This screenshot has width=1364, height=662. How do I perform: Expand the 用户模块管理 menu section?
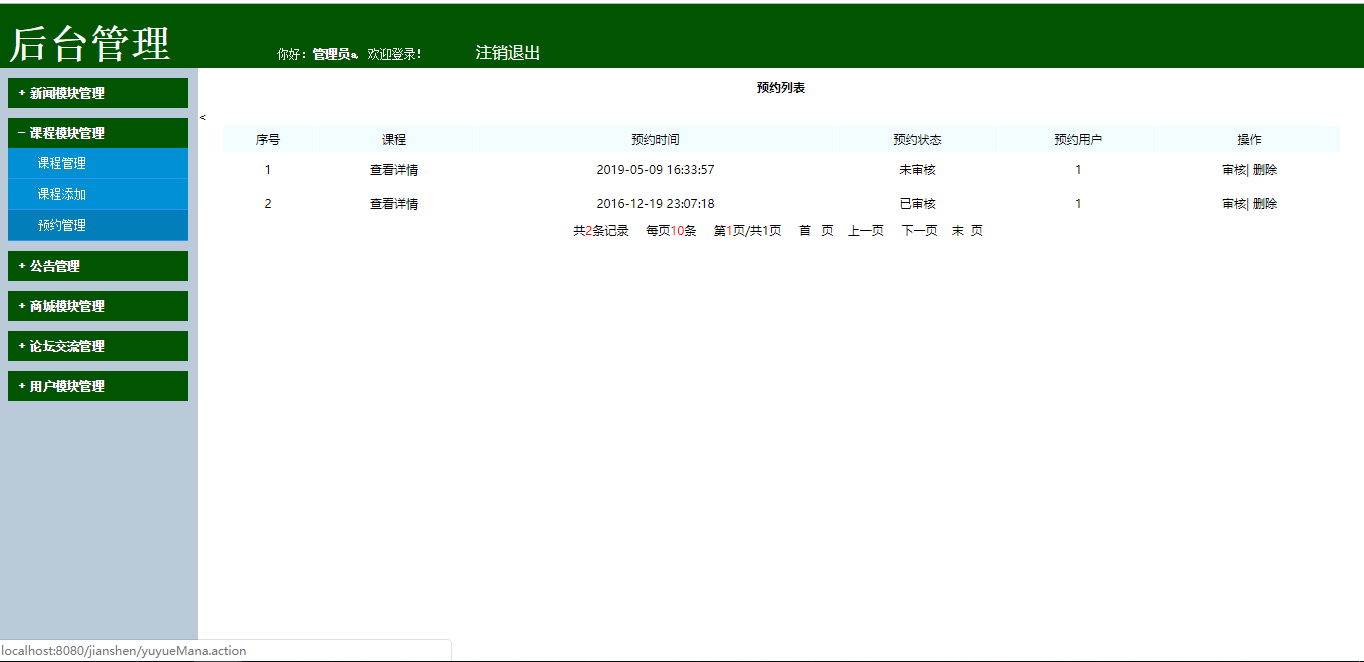(98, 386)
